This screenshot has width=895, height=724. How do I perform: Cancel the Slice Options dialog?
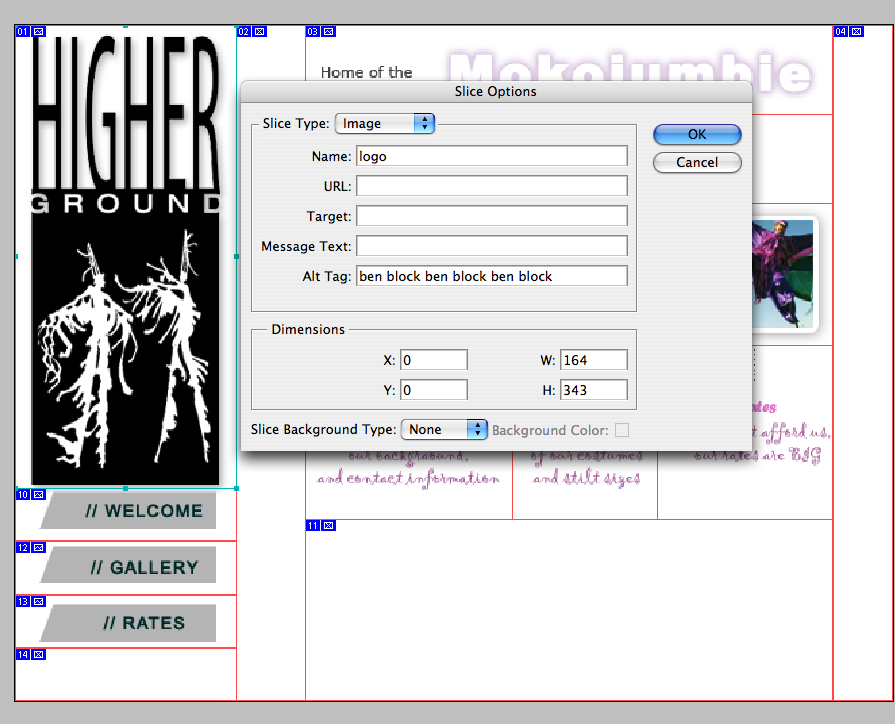pyautogui.click(x=697, y=162)
